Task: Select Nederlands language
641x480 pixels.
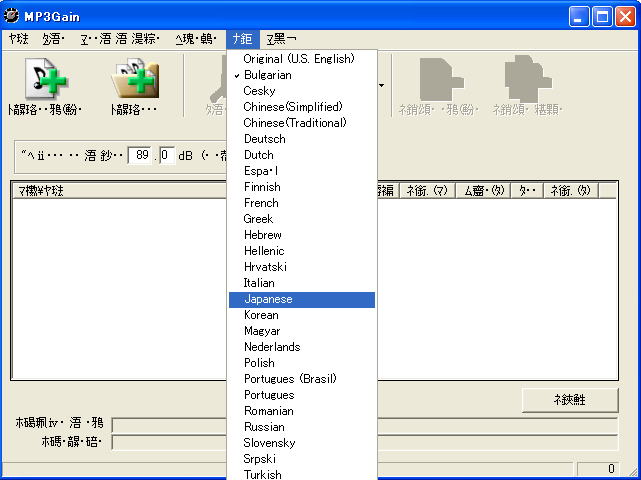Action: (302, 347)
